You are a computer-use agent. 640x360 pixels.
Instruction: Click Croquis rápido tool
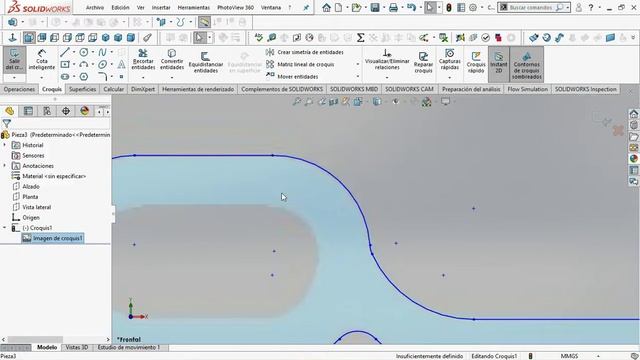476,62
